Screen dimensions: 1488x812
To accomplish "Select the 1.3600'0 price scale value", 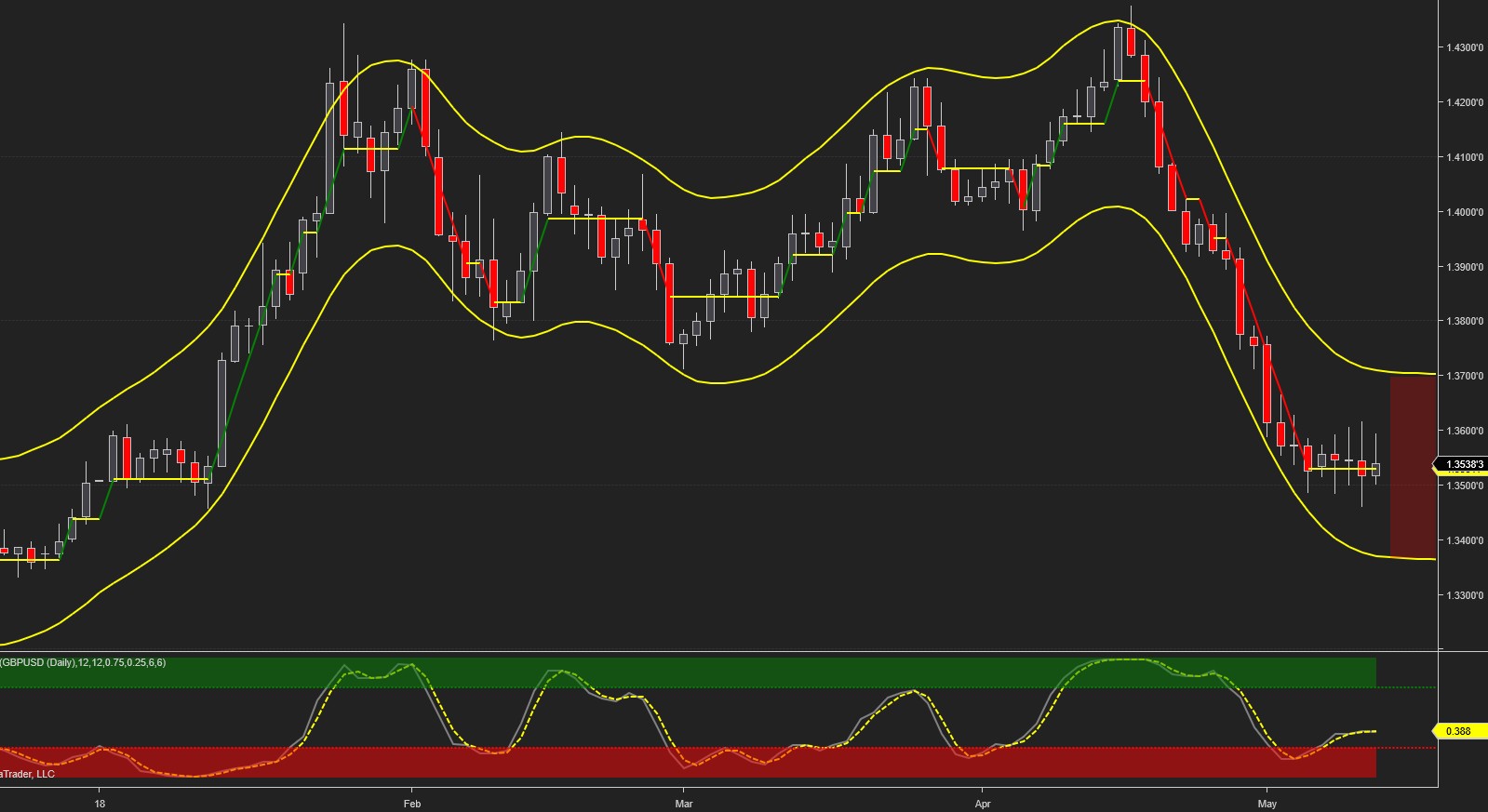I will tap(1464, 431).
